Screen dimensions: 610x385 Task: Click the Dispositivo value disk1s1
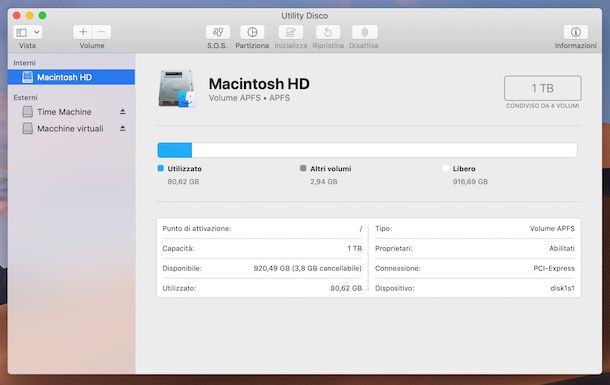tap(563, 289)
